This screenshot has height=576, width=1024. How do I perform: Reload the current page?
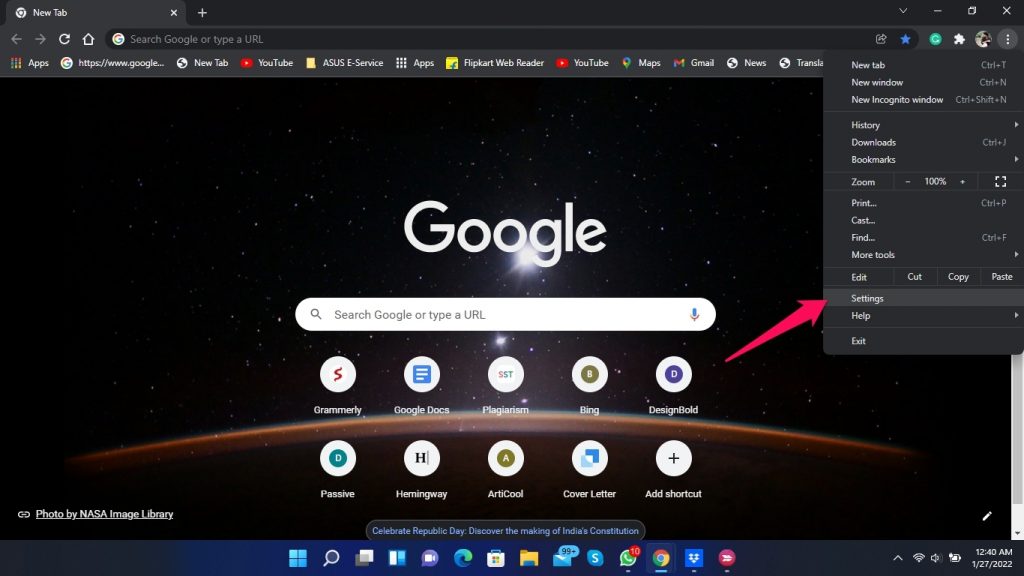tap(64, 39)
